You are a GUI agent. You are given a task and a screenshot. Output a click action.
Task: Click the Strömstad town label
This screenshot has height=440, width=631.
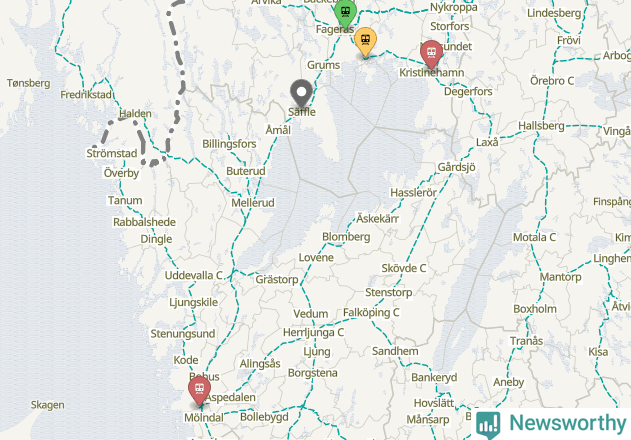(112, 153)
